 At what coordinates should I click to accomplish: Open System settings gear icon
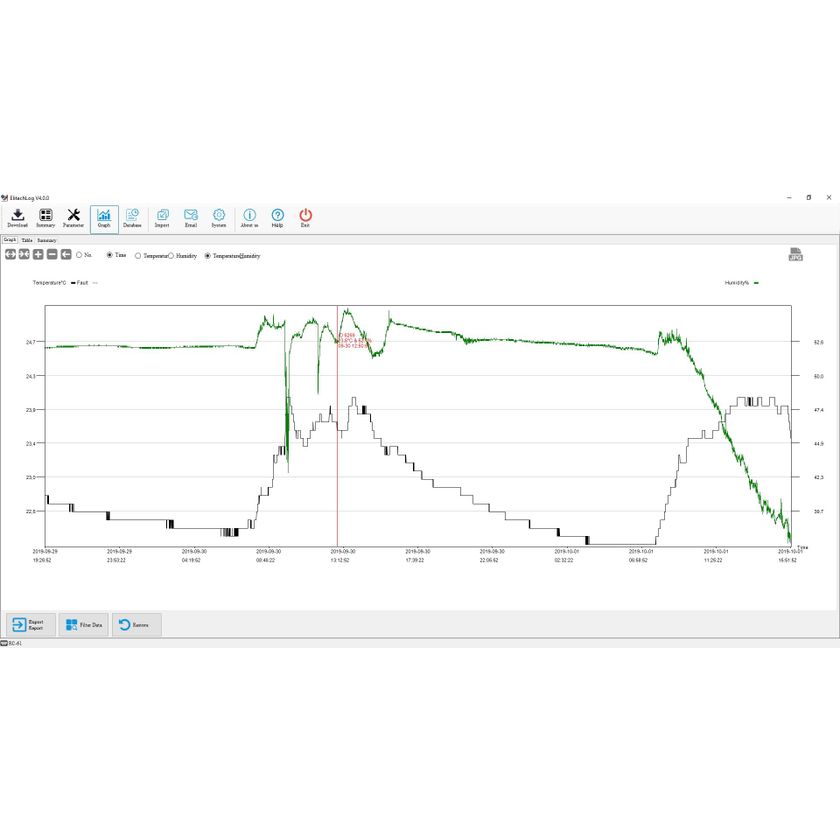coord(219,218)
